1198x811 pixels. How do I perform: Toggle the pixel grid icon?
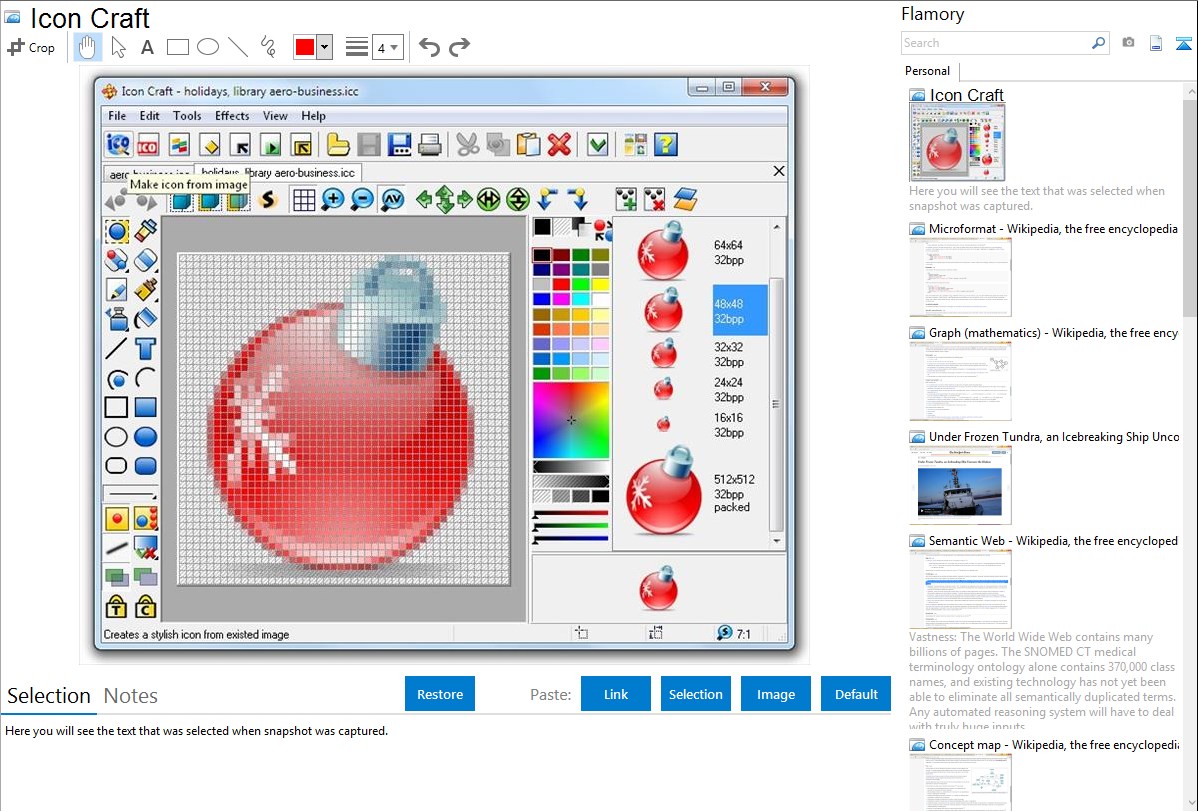304,200
